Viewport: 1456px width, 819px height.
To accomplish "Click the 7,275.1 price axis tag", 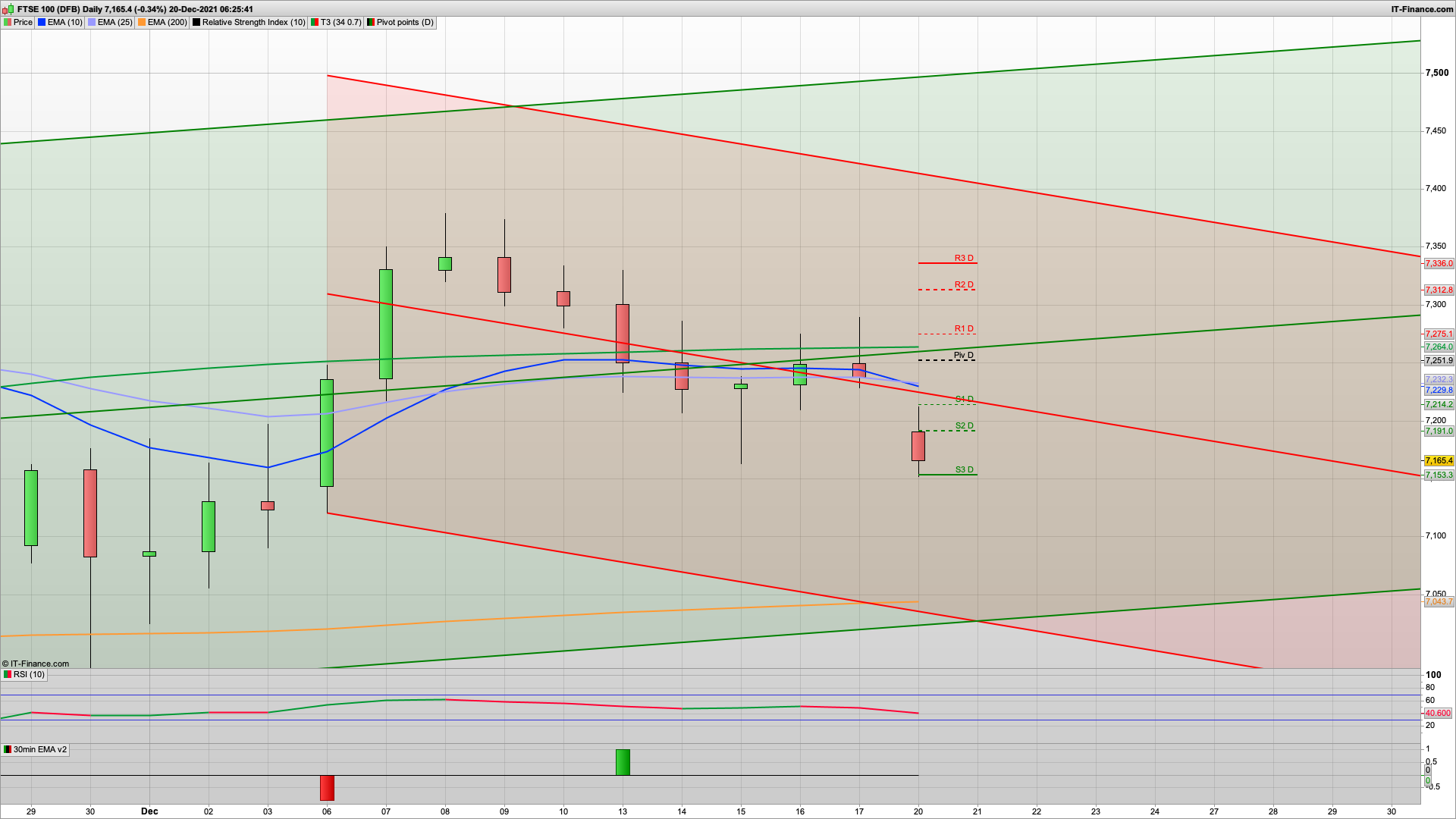I will tap(1439, 334).
